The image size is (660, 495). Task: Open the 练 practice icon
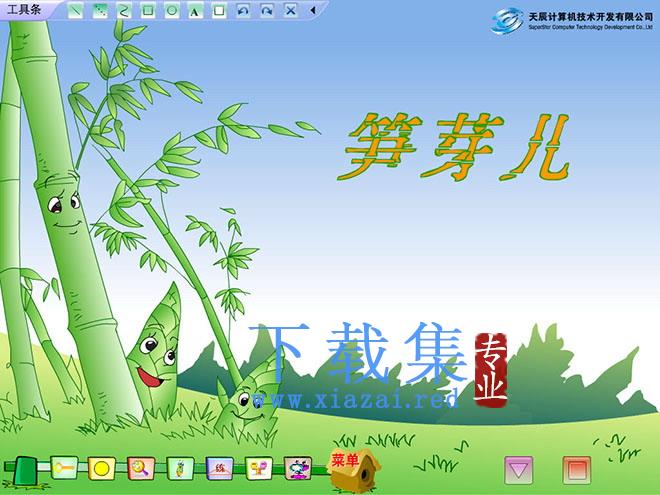[219, 468]
